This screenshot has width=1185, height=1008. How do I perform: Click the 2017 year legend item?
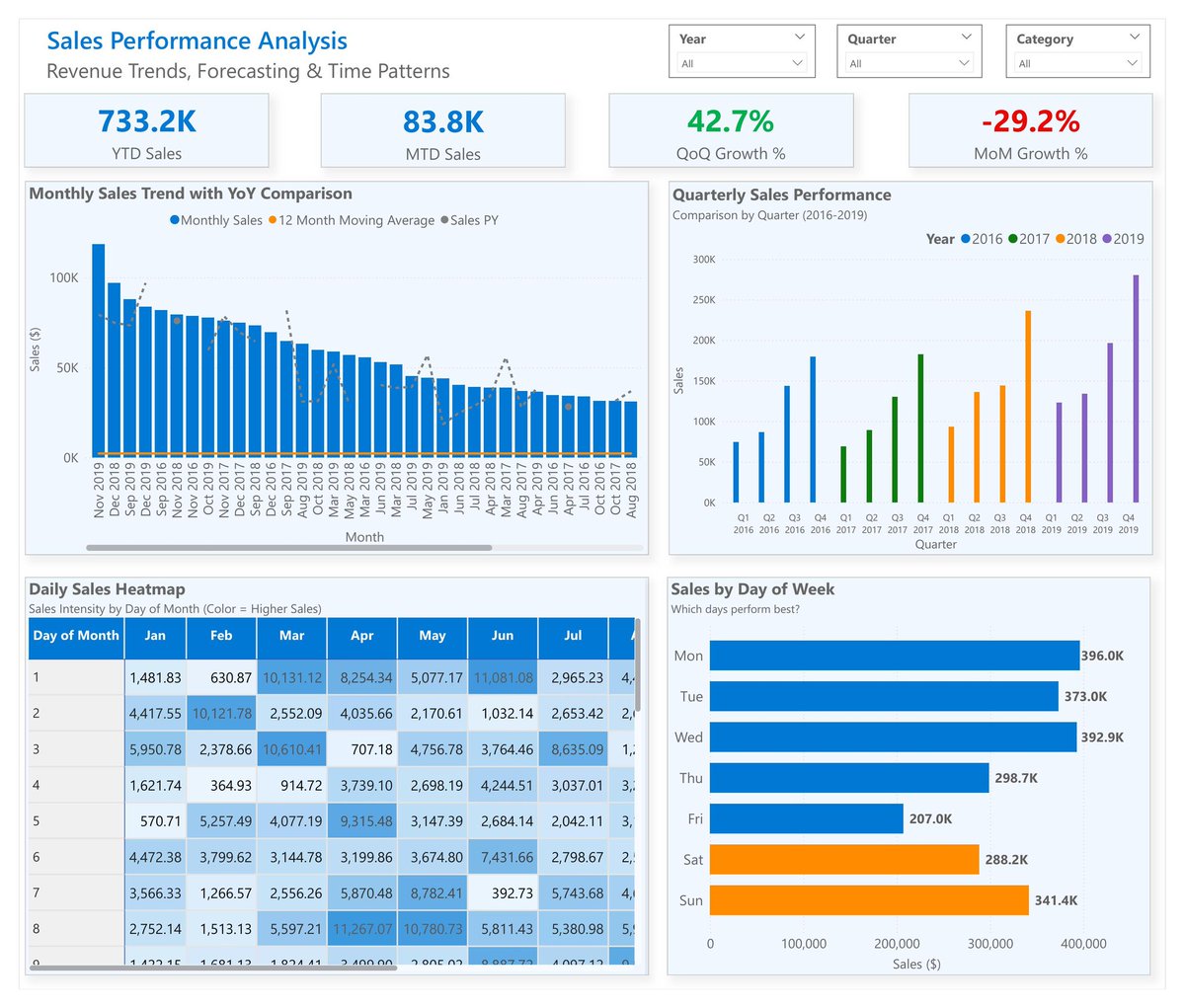coord(1028,239)
